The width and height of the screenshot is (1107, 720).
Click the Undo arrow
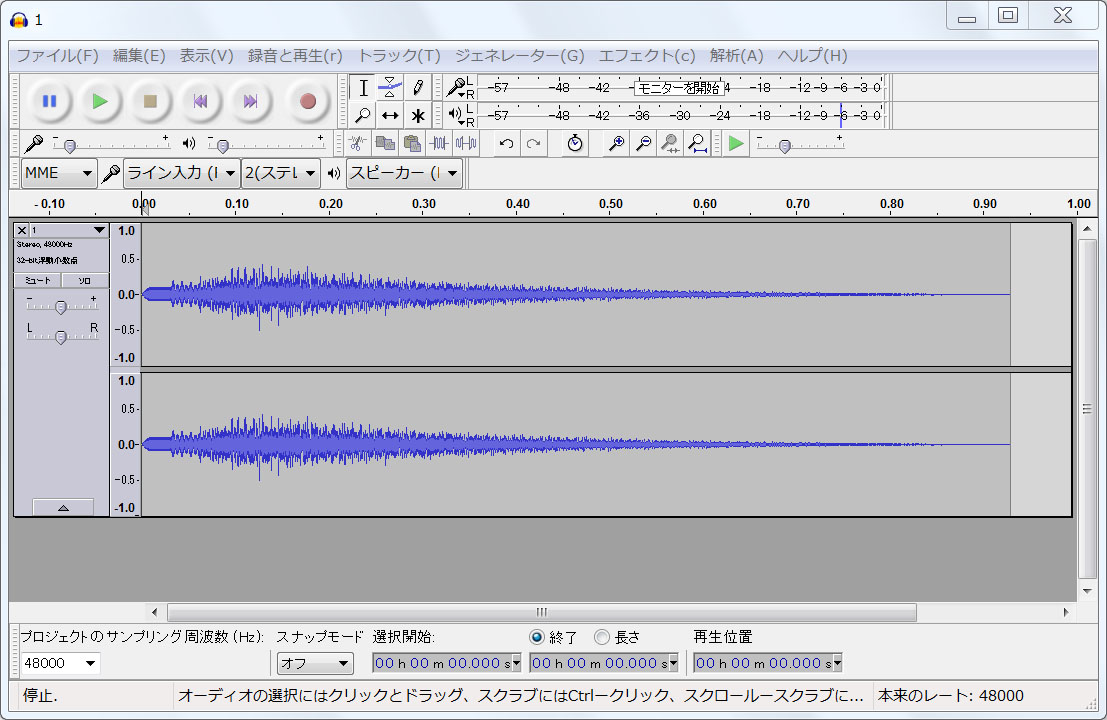click(505, 144)
